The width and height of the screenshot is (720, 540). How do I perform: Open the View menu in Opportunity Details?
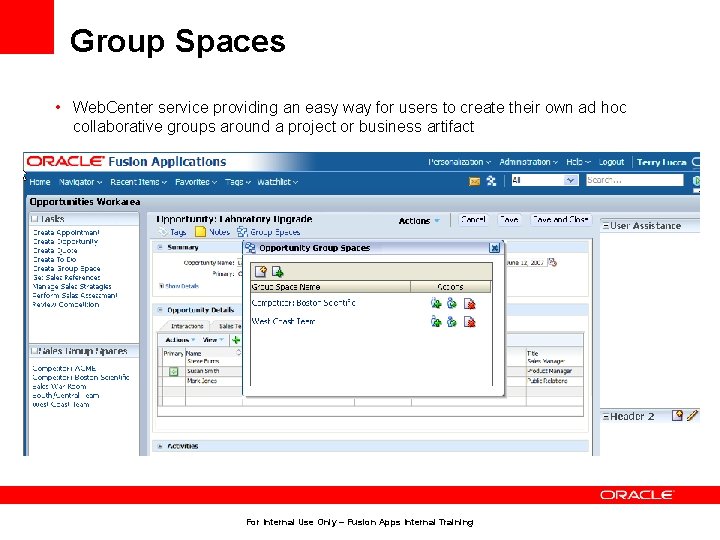click(214, 340)
